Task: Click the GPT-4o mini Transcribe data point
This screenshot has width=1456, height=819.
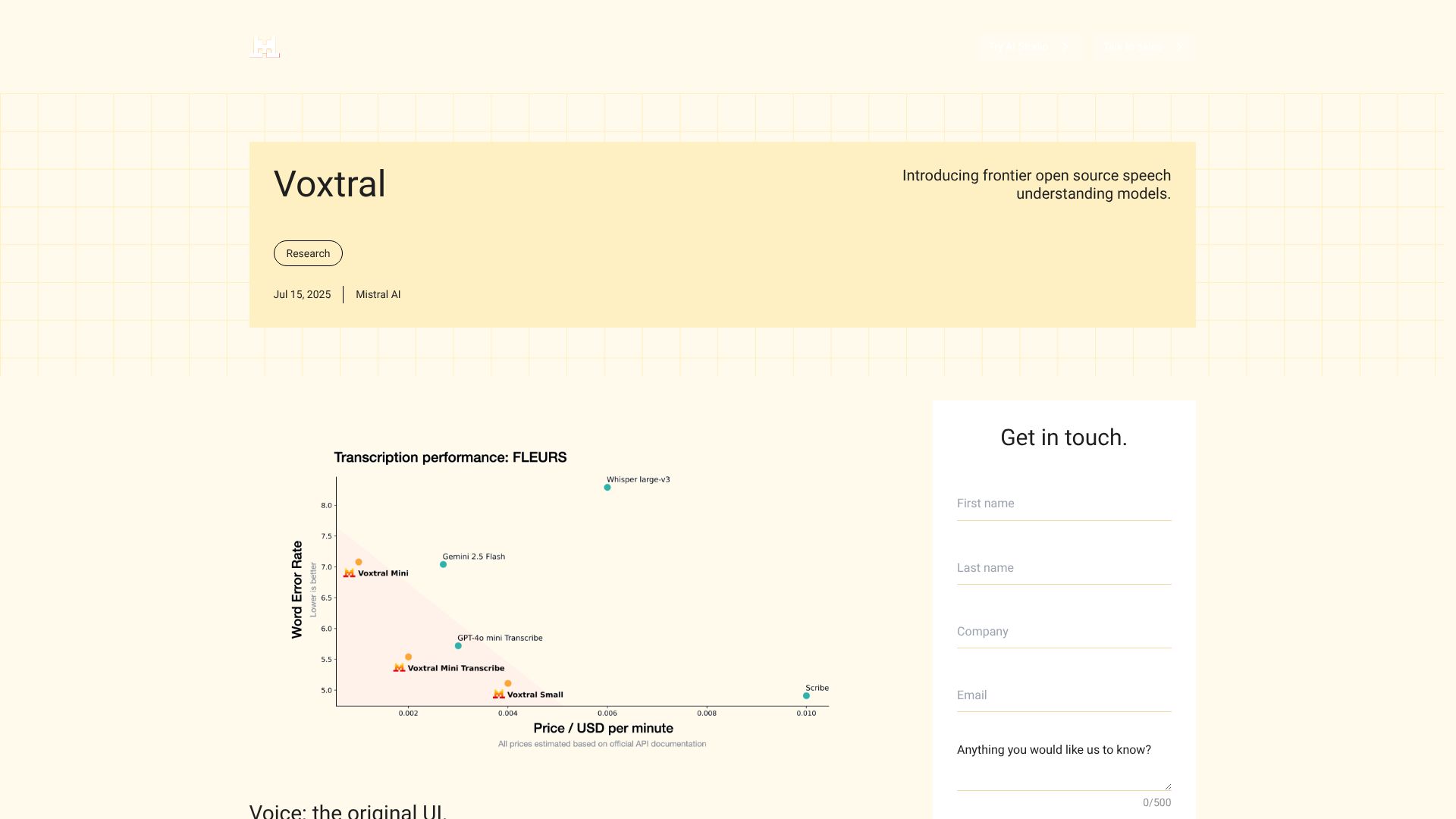Action: [x=458, y=646]
